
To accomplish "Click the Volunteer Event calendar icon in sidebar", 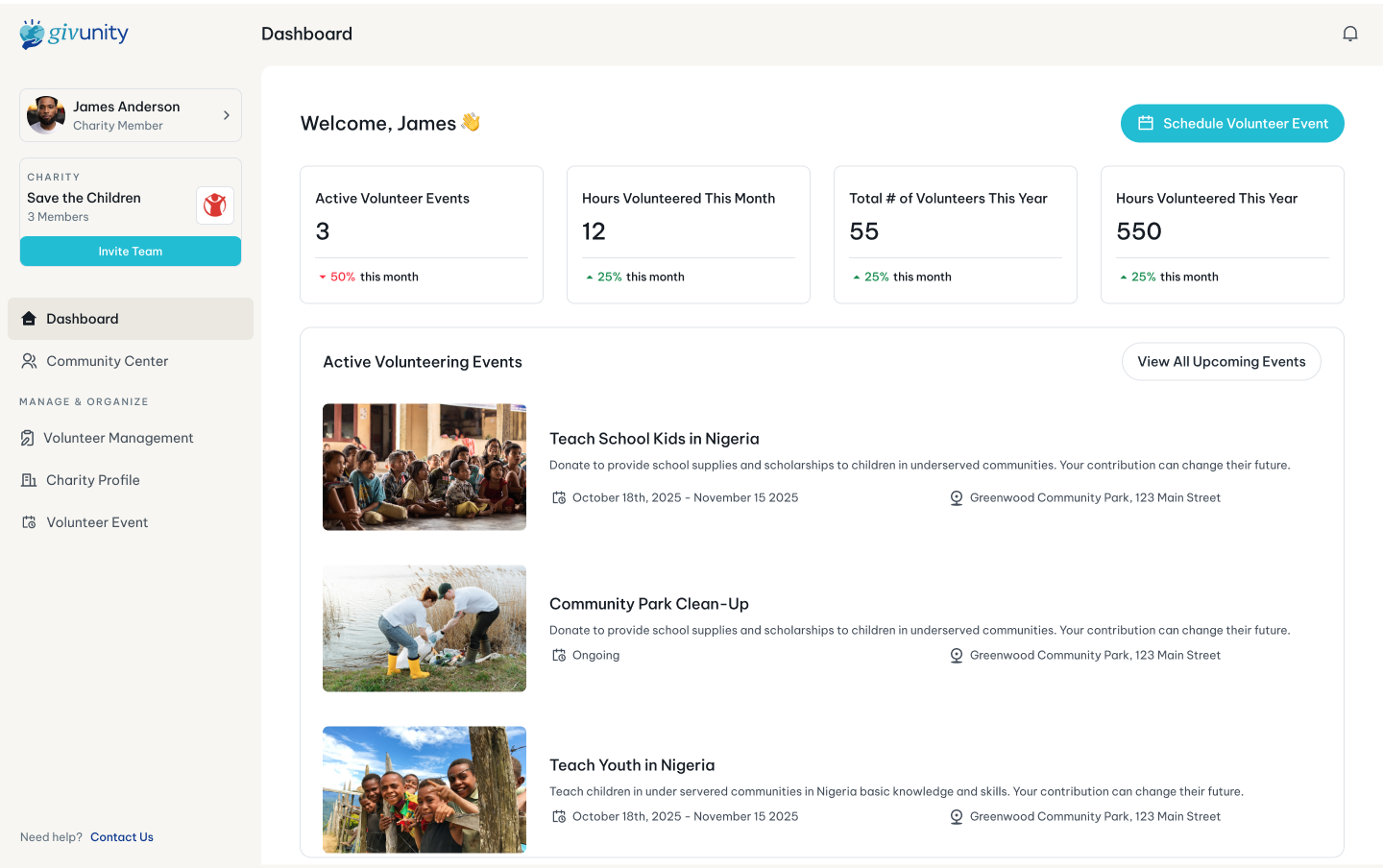I will [x=29, y=522].
